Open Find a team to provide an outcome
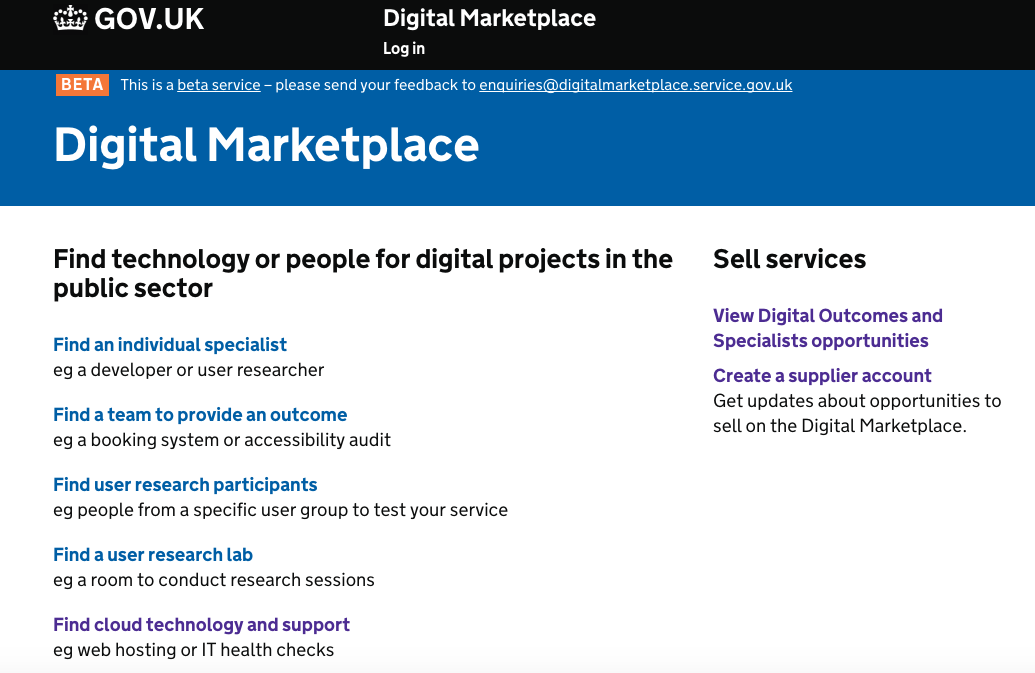 pyautogui.click(x=200, y=414)
